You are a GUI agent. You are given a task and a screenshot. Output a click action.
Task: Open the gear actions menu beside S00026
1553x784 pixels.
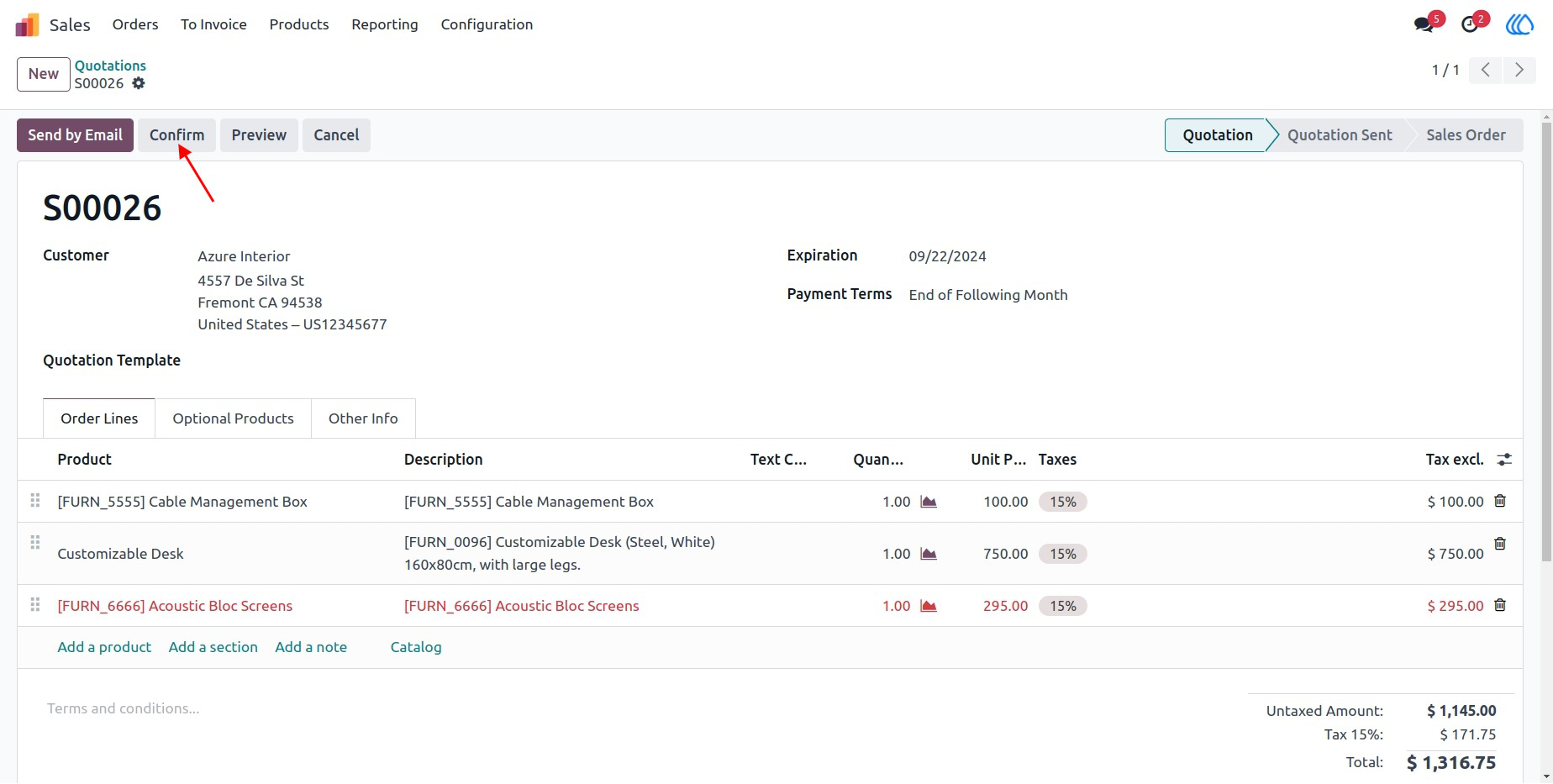point(139,83)
